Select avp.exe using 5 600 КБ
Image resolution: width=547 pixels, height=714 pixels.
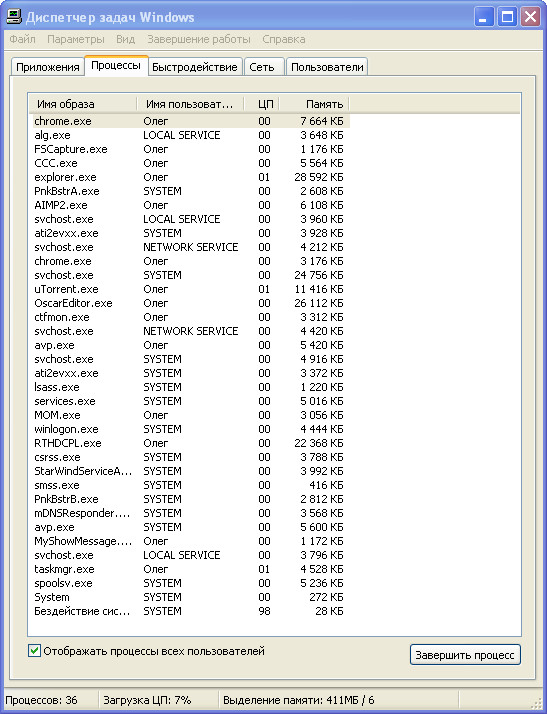tap(189, 527)
